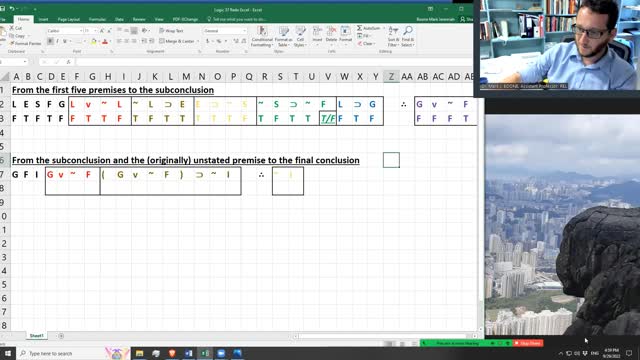Viewport: 640px width, 360px height.
Task: Apply percent style format
Action: 219,41
